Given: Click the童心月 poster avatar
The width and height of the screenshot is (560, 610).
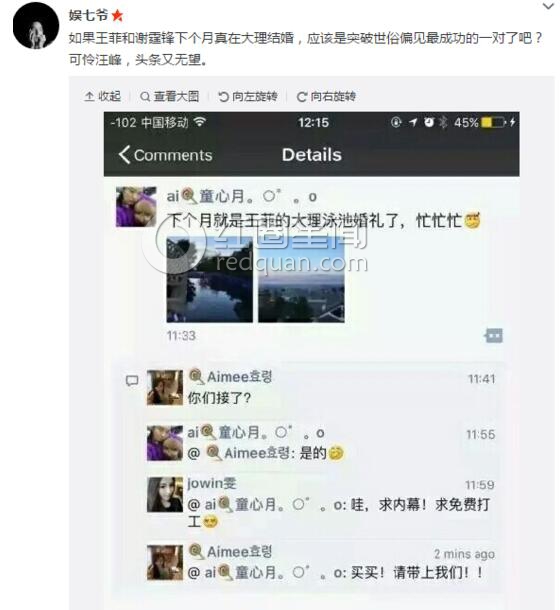Looking at the screenshot, I should 136,207.
